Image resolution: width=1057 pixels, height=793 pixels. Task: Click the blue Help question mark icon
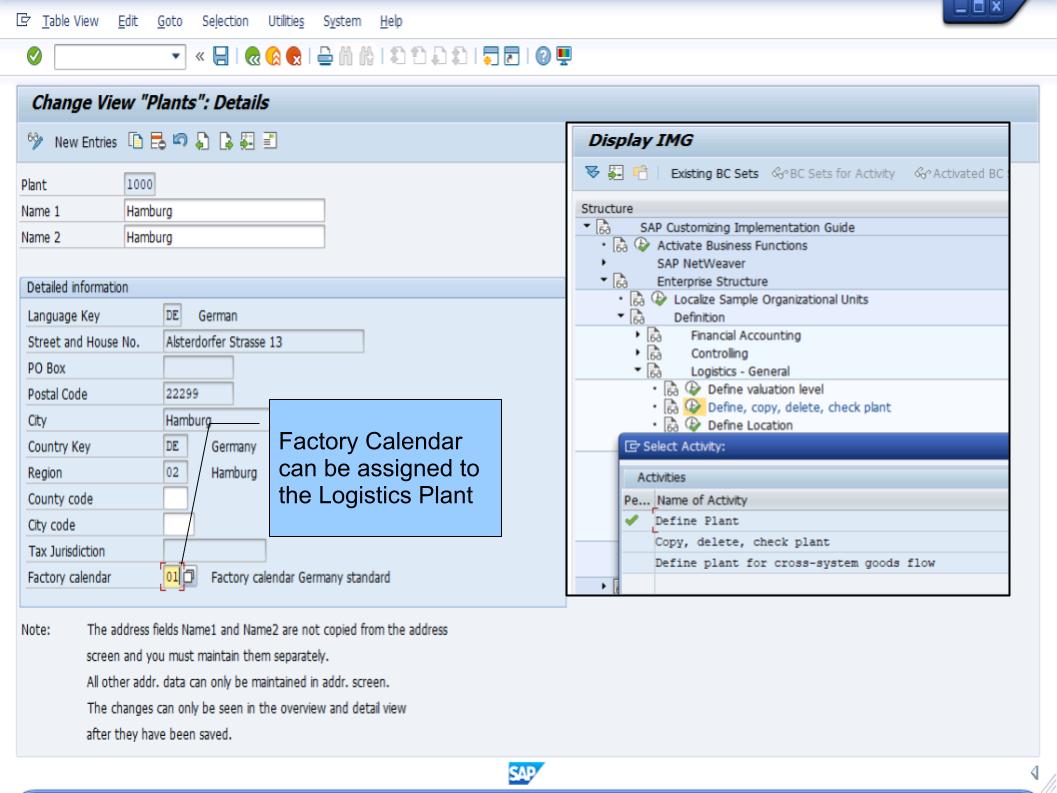point(543,56)
